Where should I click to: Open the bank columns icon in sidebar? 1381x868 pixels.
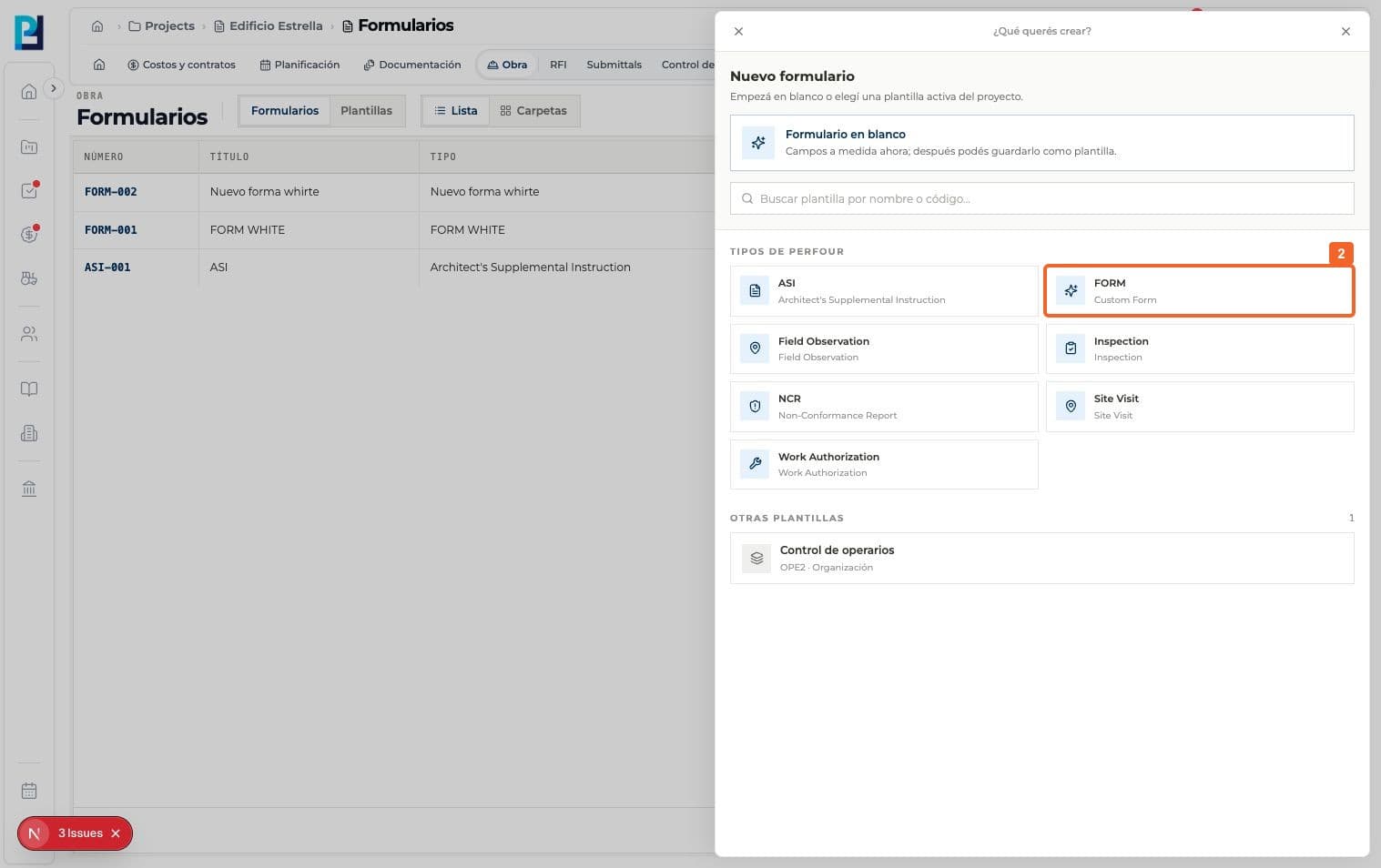29,489
